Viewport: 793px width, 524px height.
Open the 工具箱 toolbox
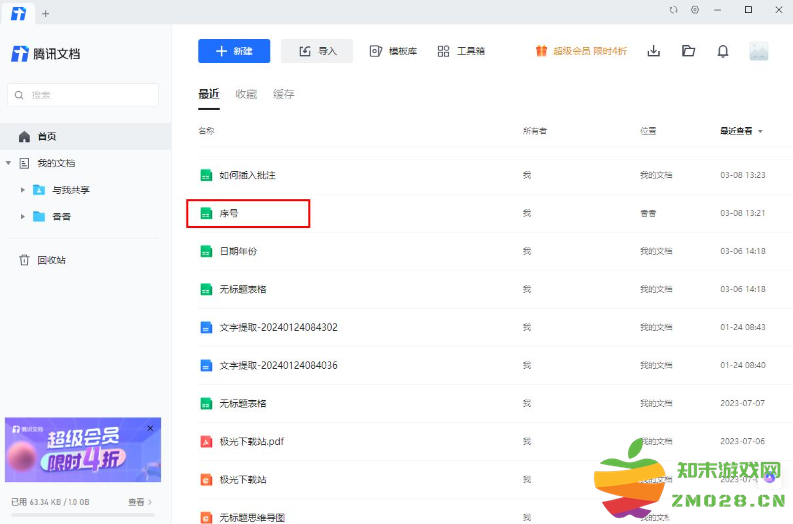(x=461, y=51)
